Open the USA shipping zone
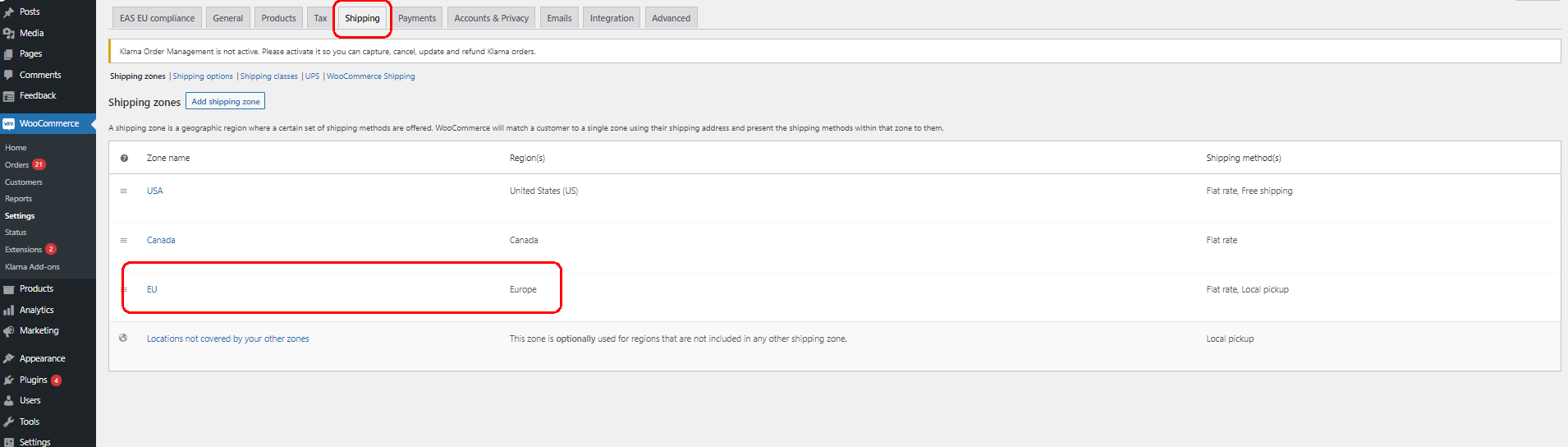Screen dimensions: 1568x447 (154, 191)
